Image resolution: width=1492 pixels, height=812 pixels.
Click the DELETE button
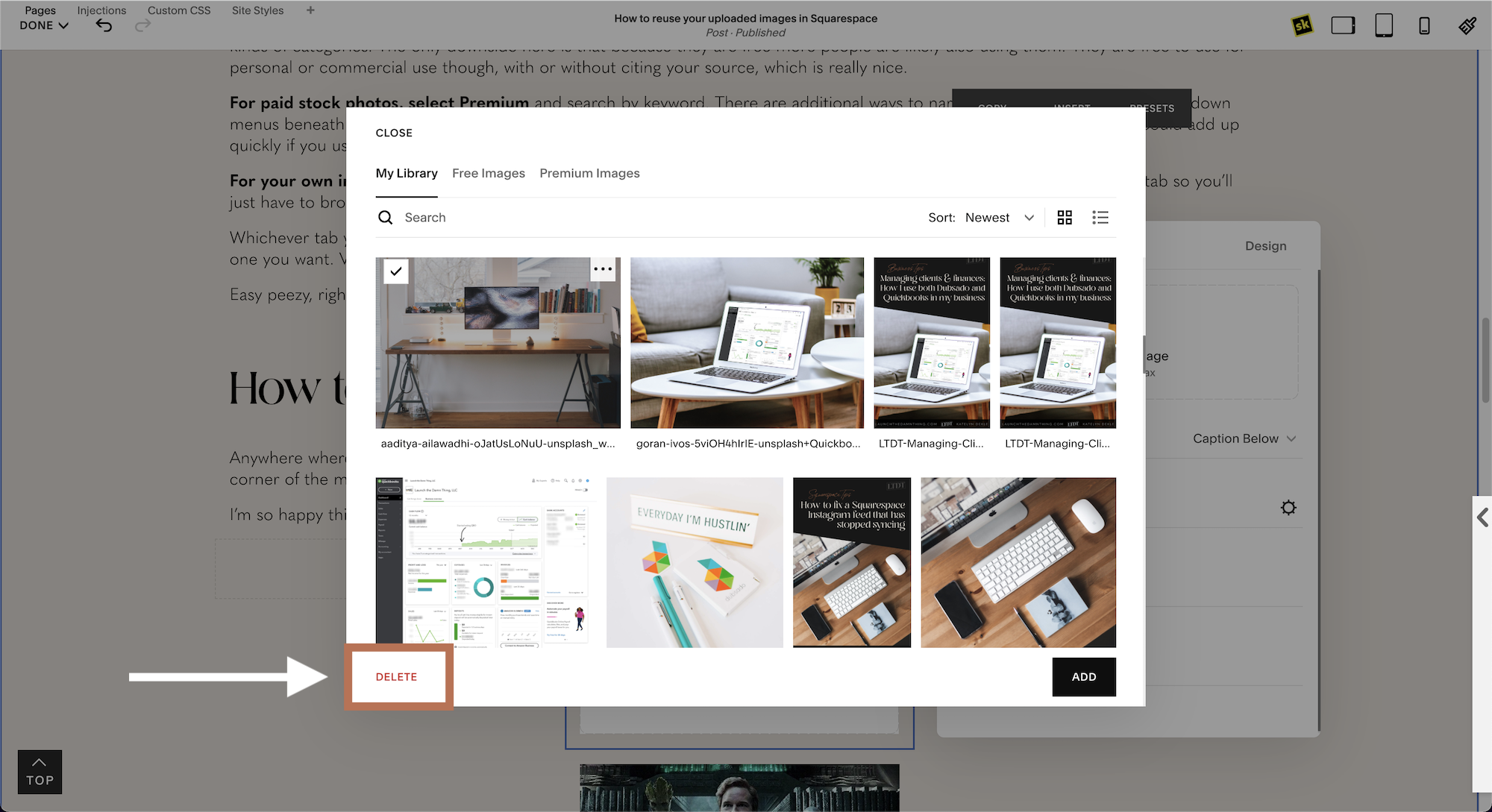[x=396, y=676]
